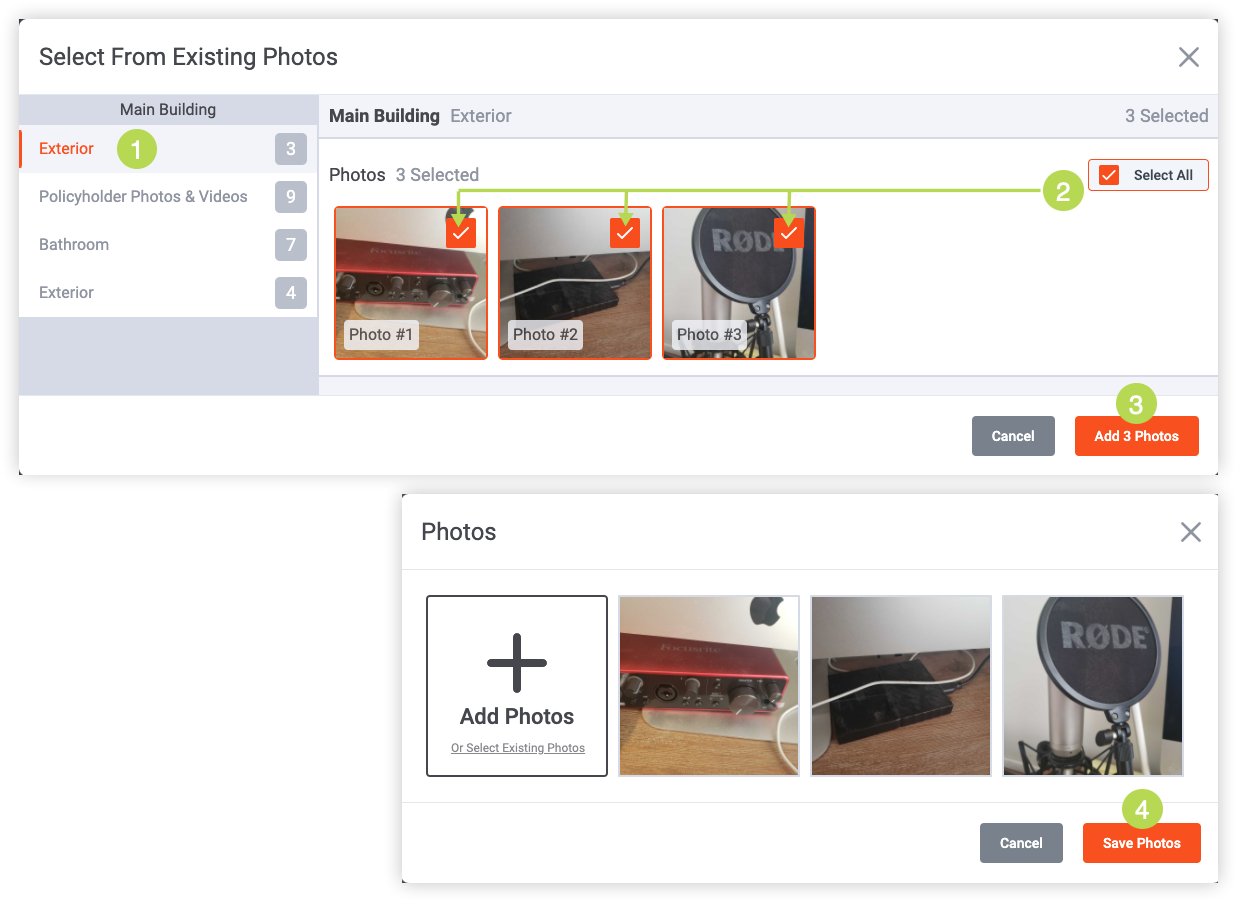Cancel the Photos dialog
Screen dimensions: 1237x902
[x=1021, y=843]
